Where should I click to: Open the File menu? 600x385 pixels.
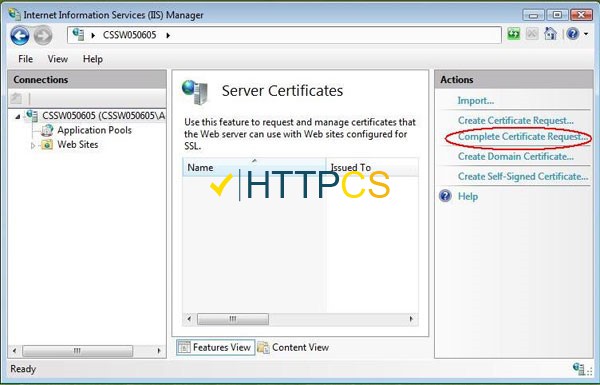point(26,59)
